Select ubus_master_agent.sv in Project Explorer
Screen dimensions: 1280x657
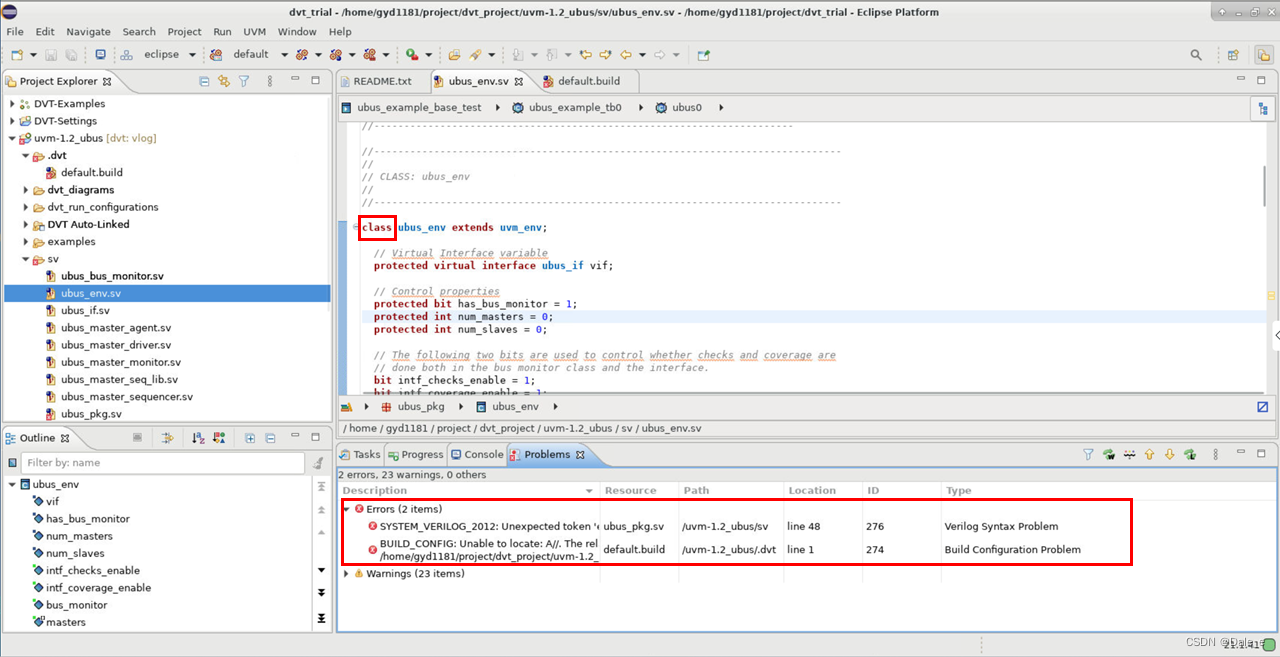pyautogui.click(x=116, y=328)
